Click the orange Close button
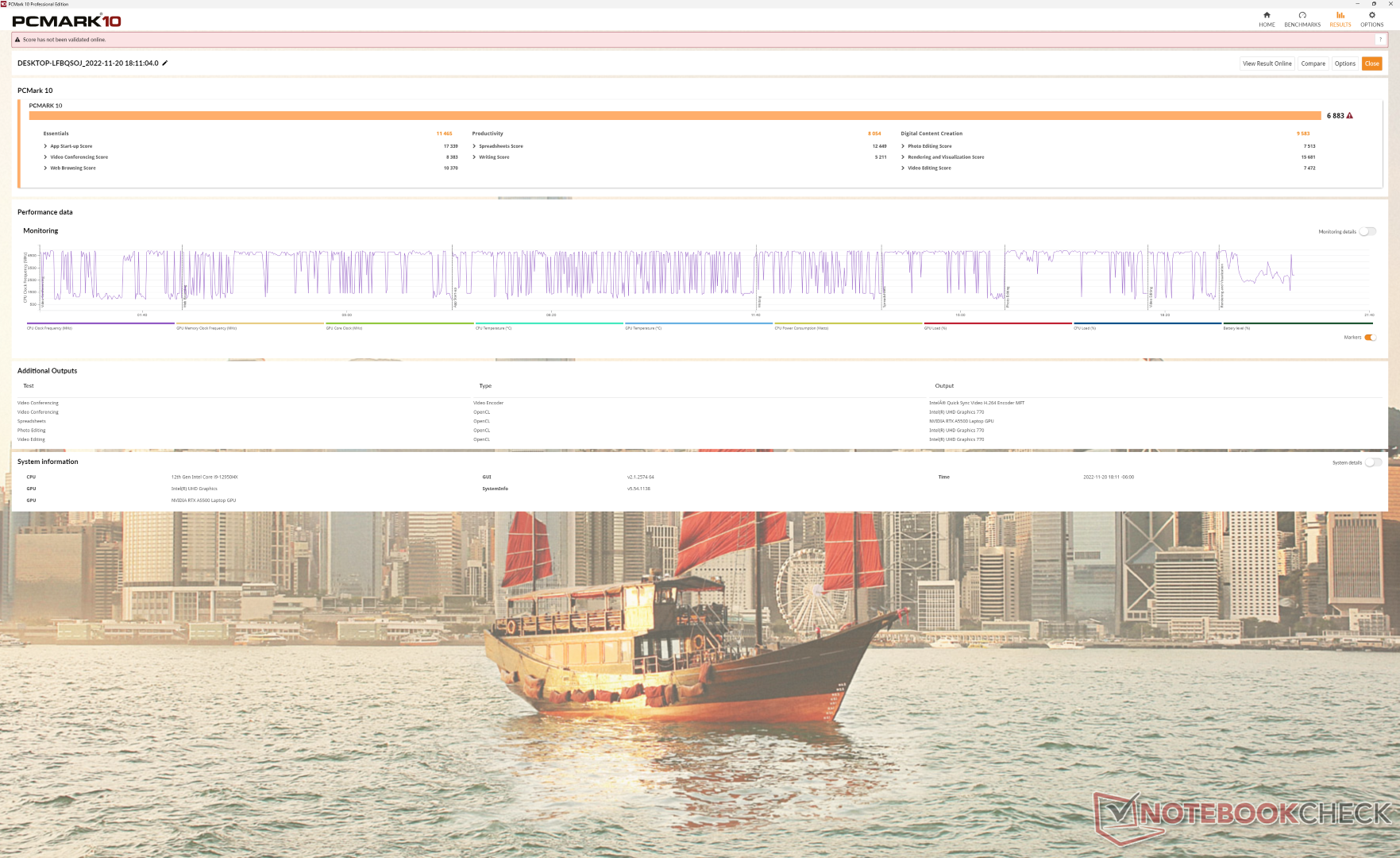This screenshot has width=1400, height=858. click(1371, 64)
